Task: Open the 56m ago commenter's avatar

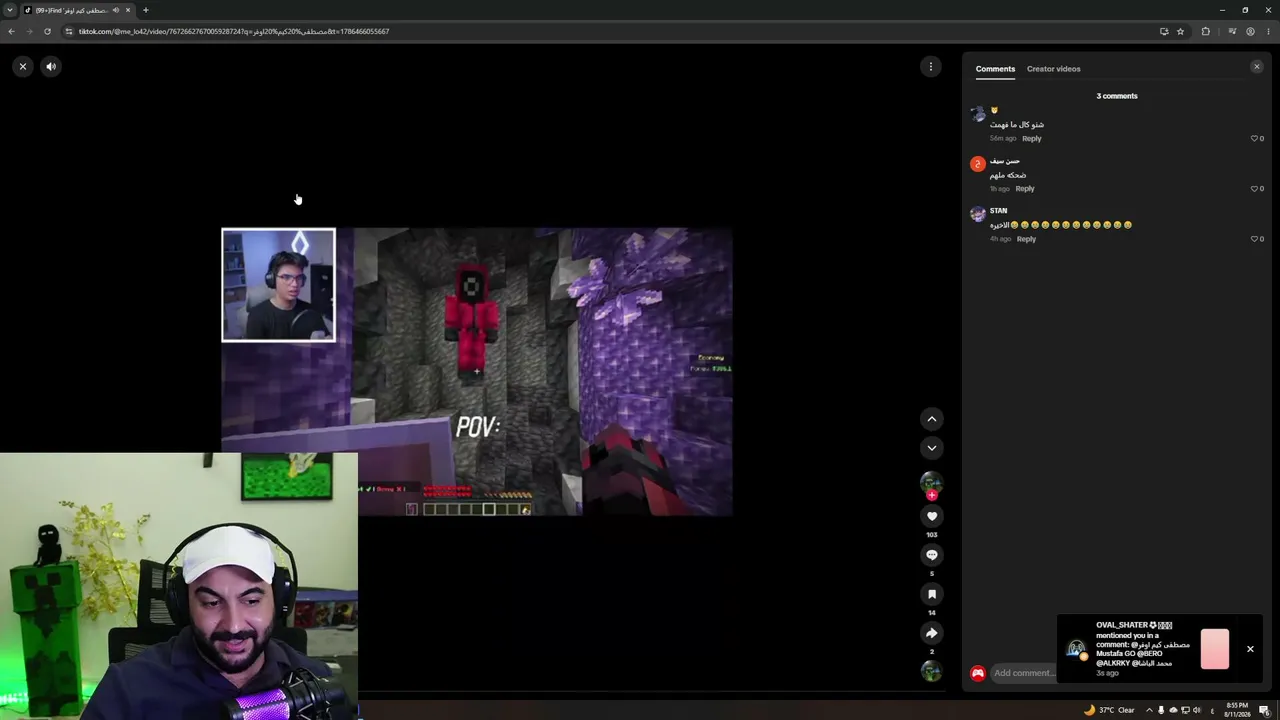Action: 978,114
